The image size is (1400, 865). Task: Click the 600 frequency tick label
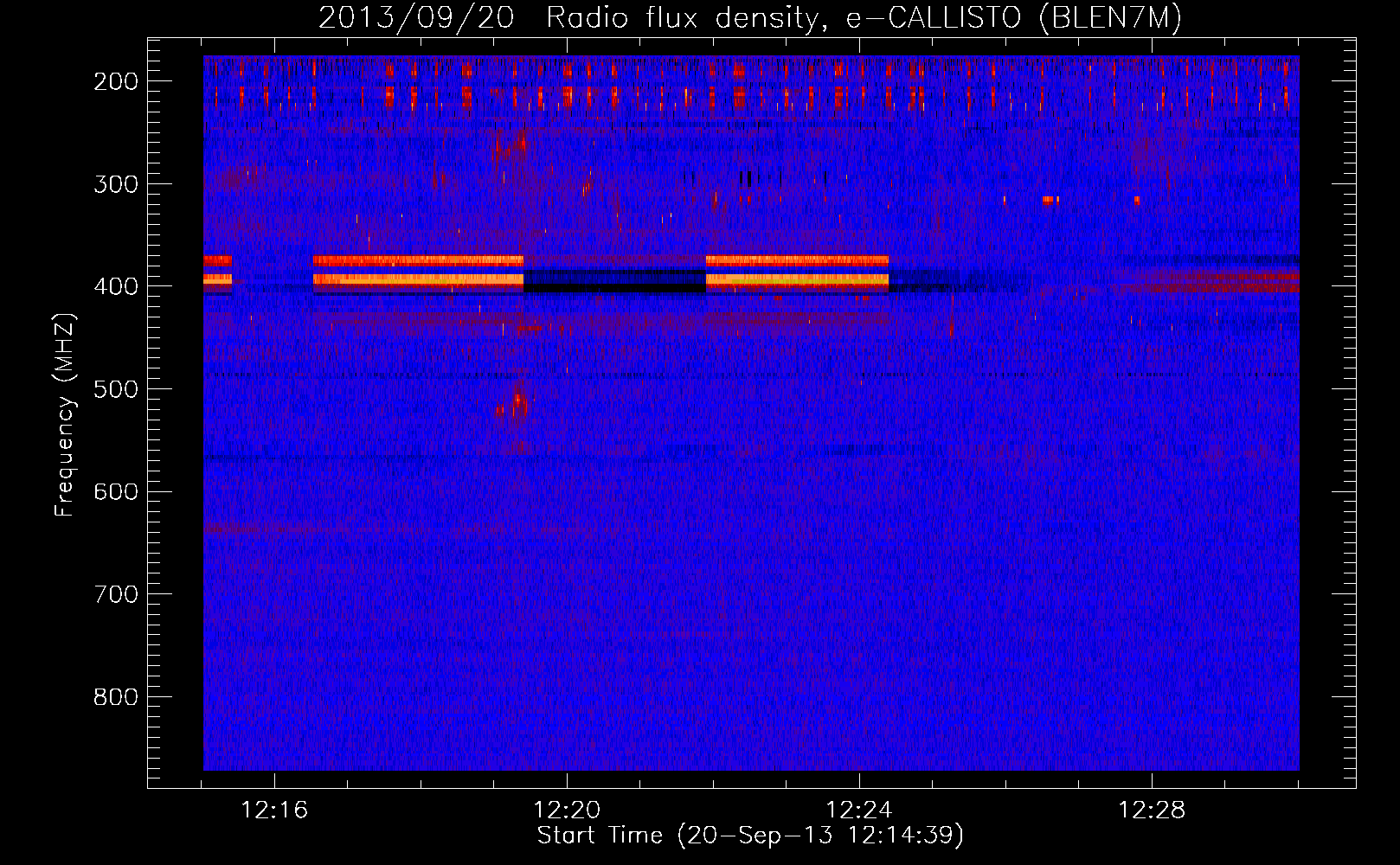tap(116, 491)
